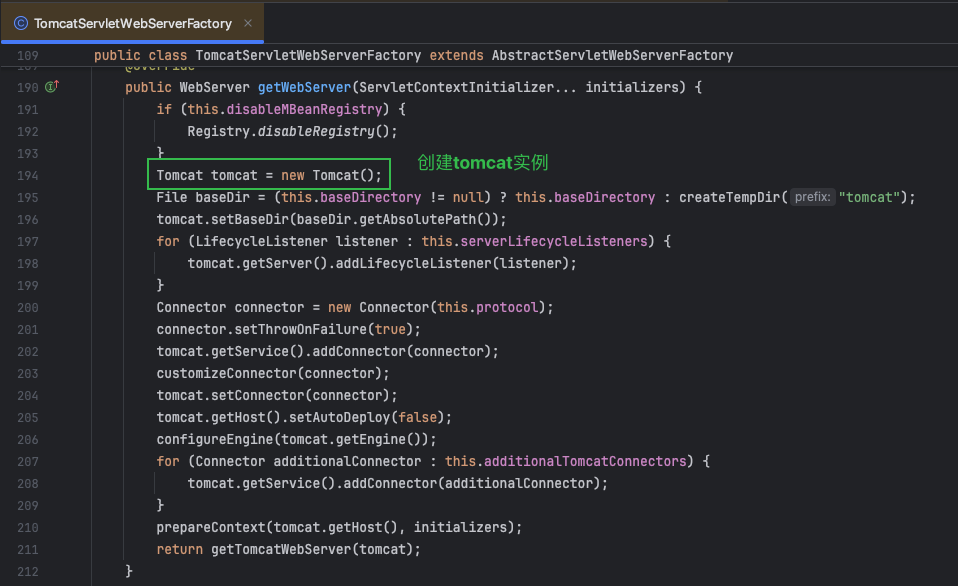This screenshot has height=586, width=958.
Task: Click customizeConnector call on line 203
Action: tap(227, 373)
